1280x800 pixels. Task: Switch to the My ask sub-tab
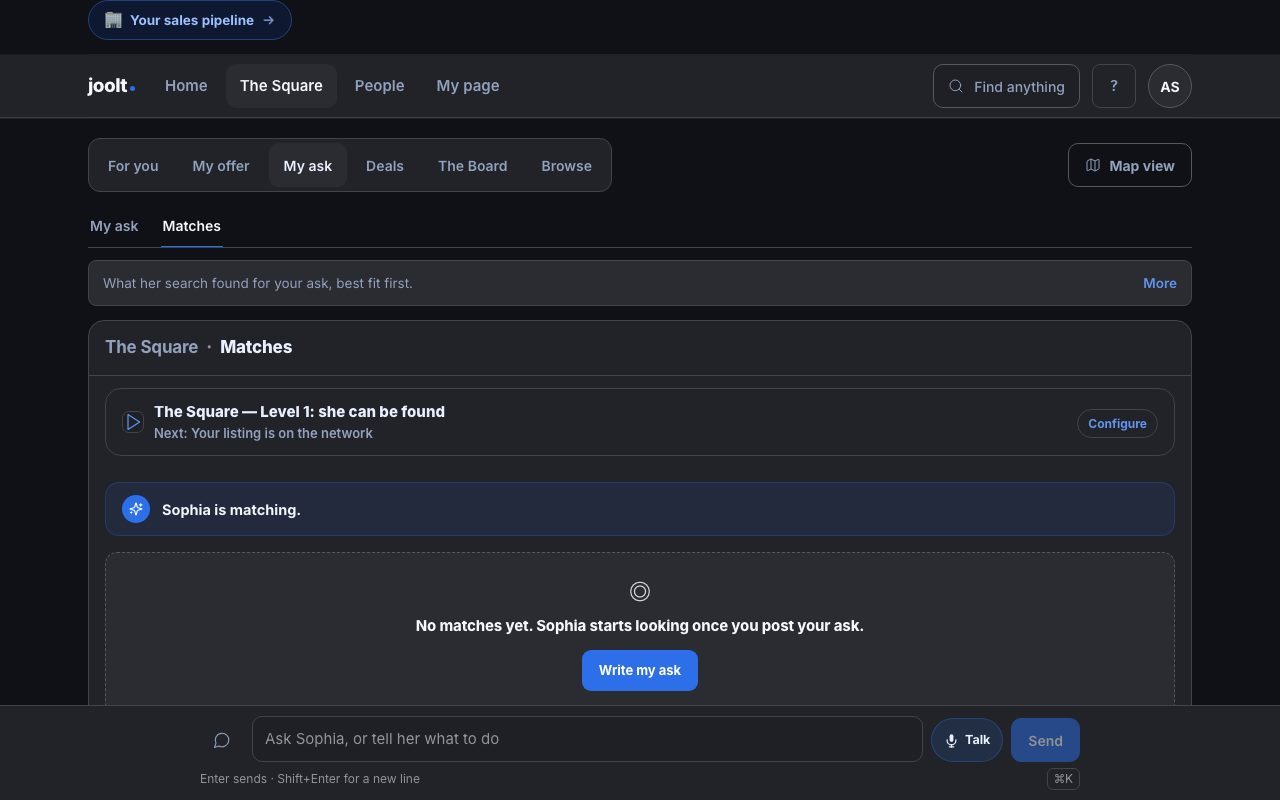pos(114,226)
